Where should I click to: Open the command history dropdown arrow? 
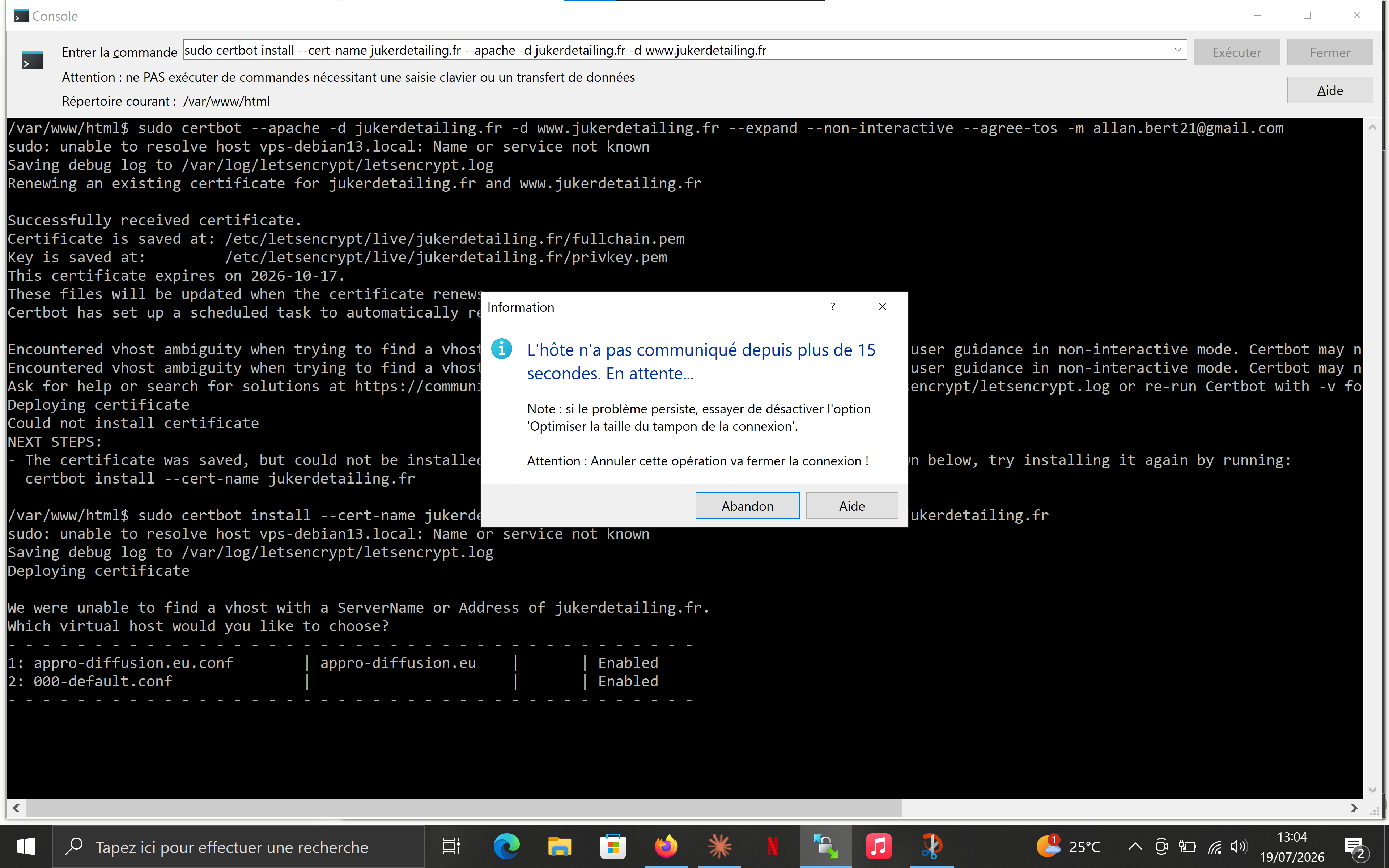1178,50
